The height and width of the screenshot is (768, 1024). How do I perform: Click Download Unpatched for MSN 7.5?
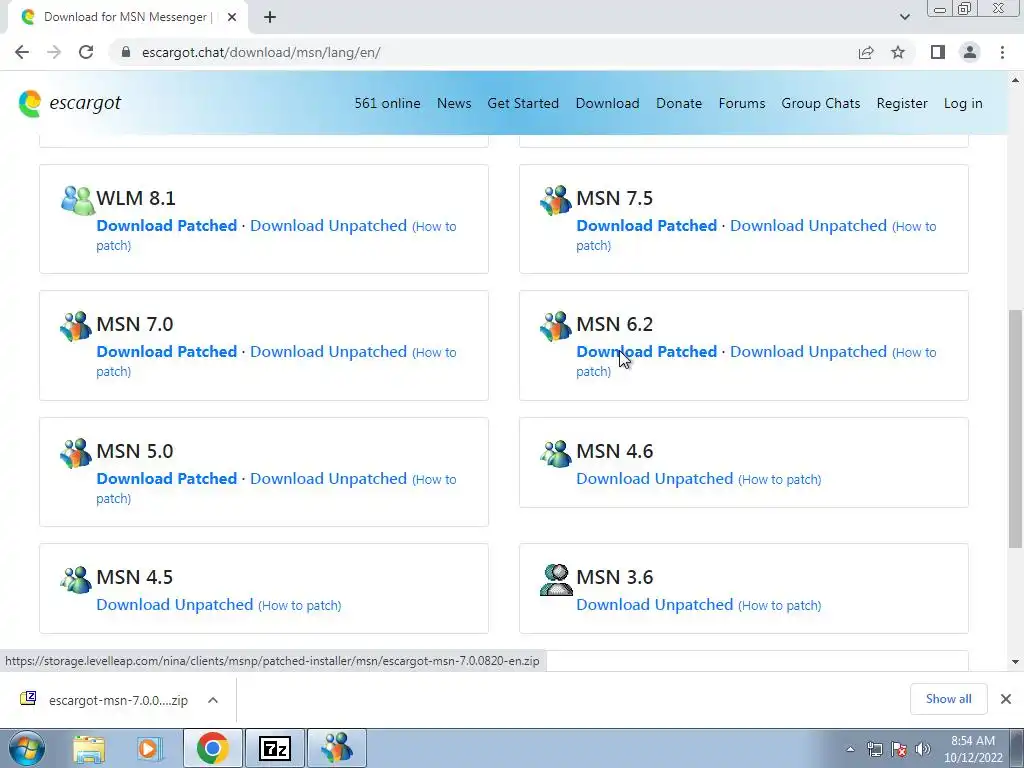pos(808,226)
